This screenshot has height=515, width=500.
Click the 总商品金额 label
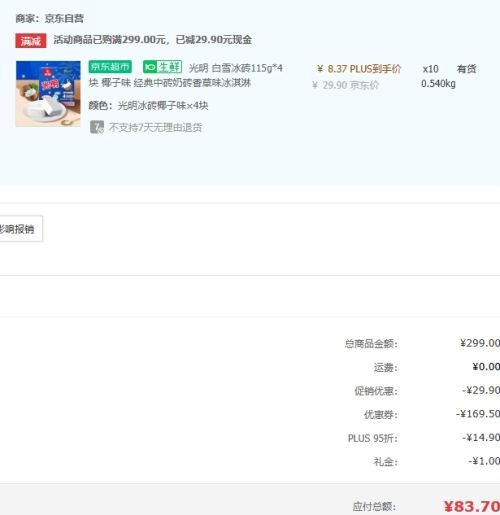click(x=371, y=343)
